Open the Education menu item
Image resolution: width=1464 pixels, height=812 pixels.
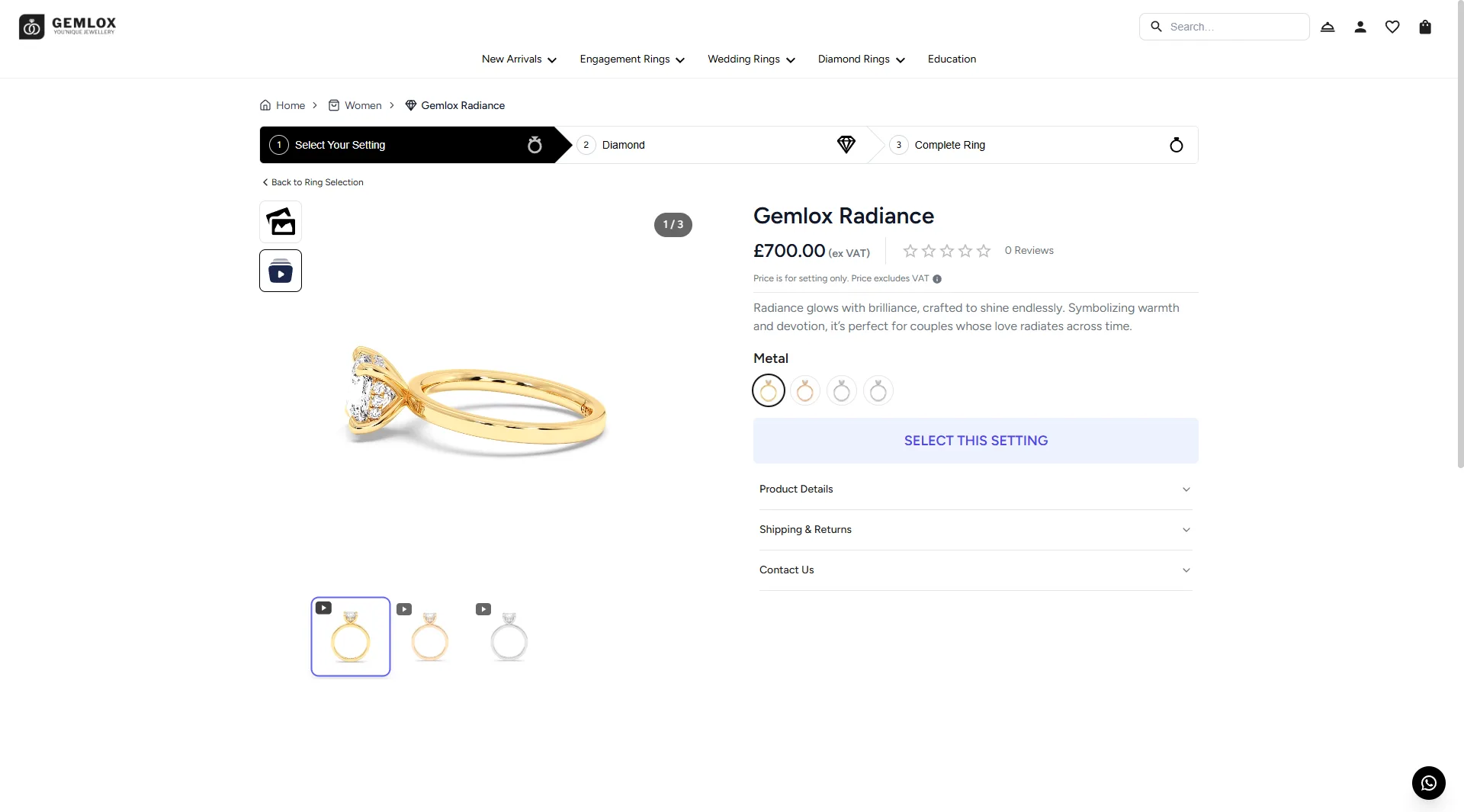tap(952, 59)
